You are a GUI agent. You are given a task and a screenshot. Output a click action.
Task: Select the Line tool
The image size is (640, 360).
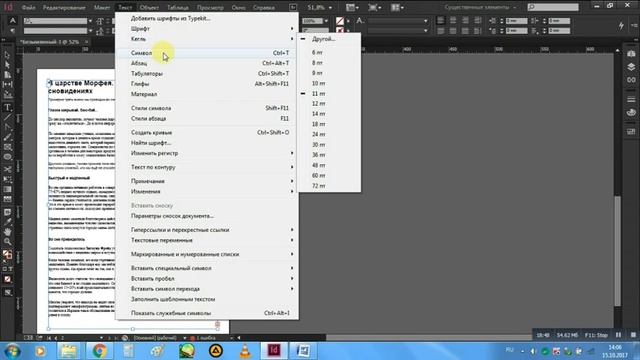(7, 118)
